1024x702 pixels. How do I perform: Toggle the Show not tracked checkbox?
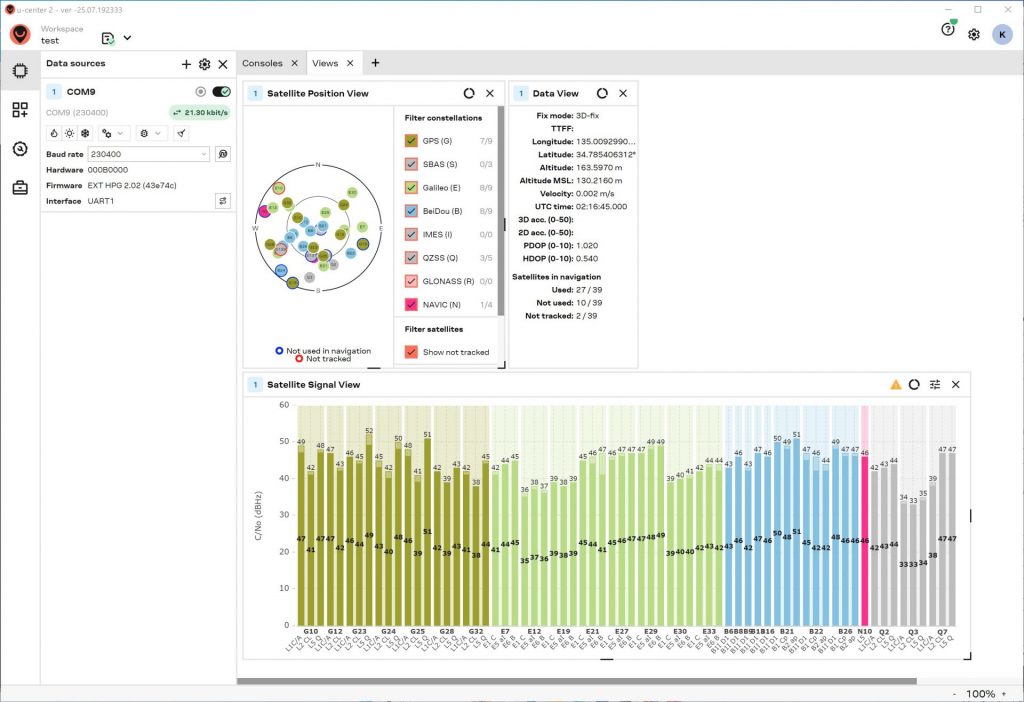[x=410, y=352]
